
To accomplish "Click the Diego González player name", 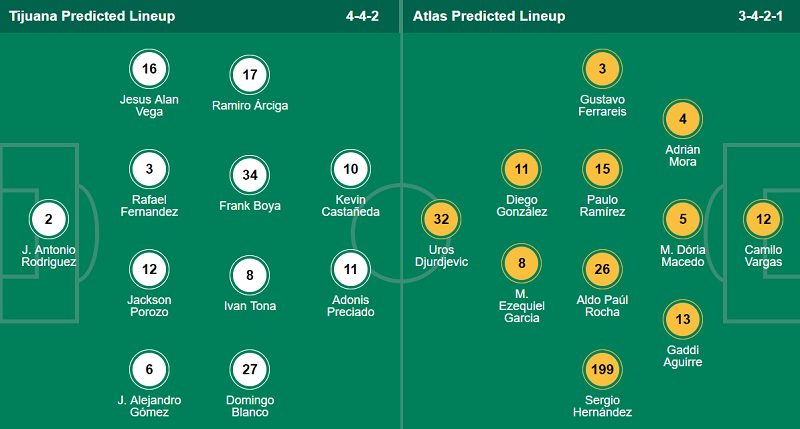I will click(521, 205).
